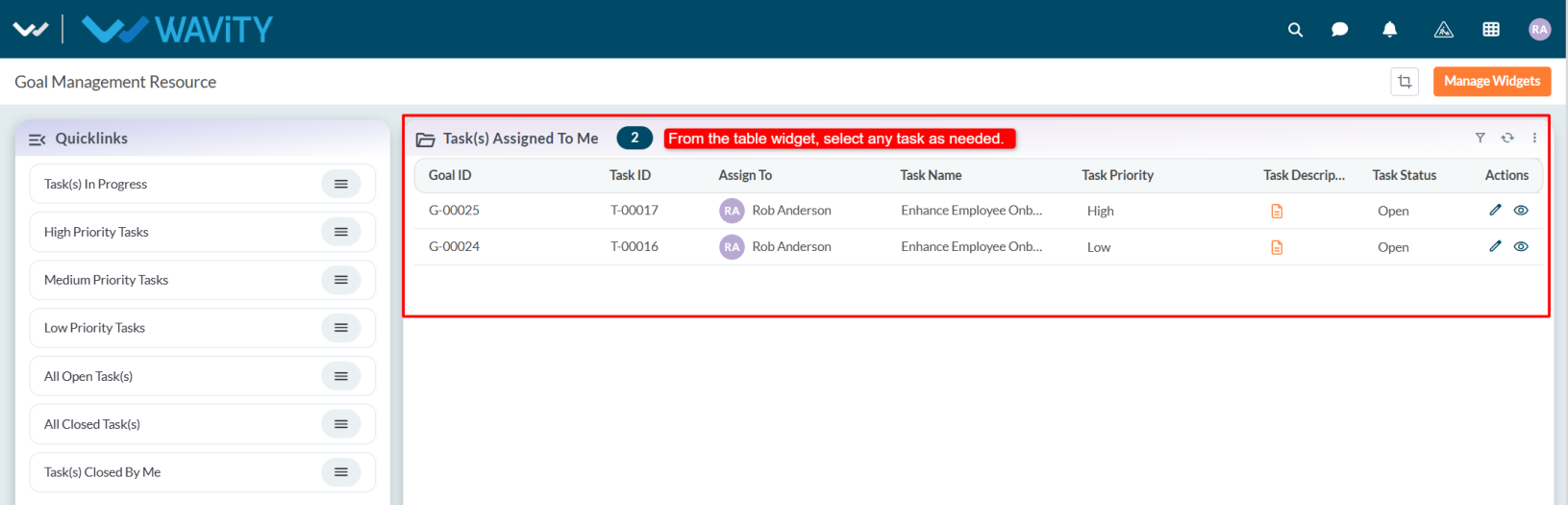The height and width of the screenshot is (505, 1568).
Task: Click Rob Anderson name in T-00016 row
Action: pos(791,246)
